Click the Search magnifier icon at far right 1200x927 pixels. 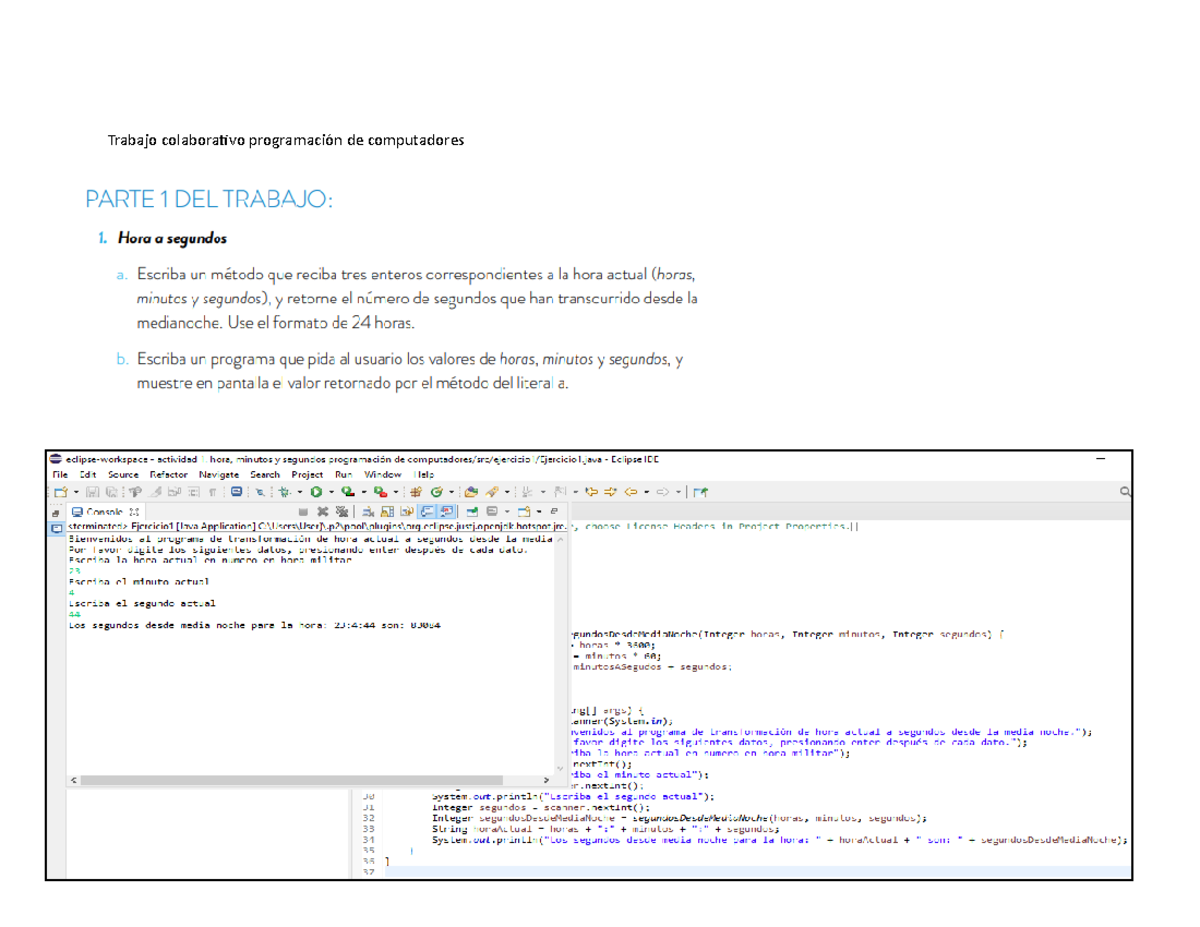tap(1125, 492)
